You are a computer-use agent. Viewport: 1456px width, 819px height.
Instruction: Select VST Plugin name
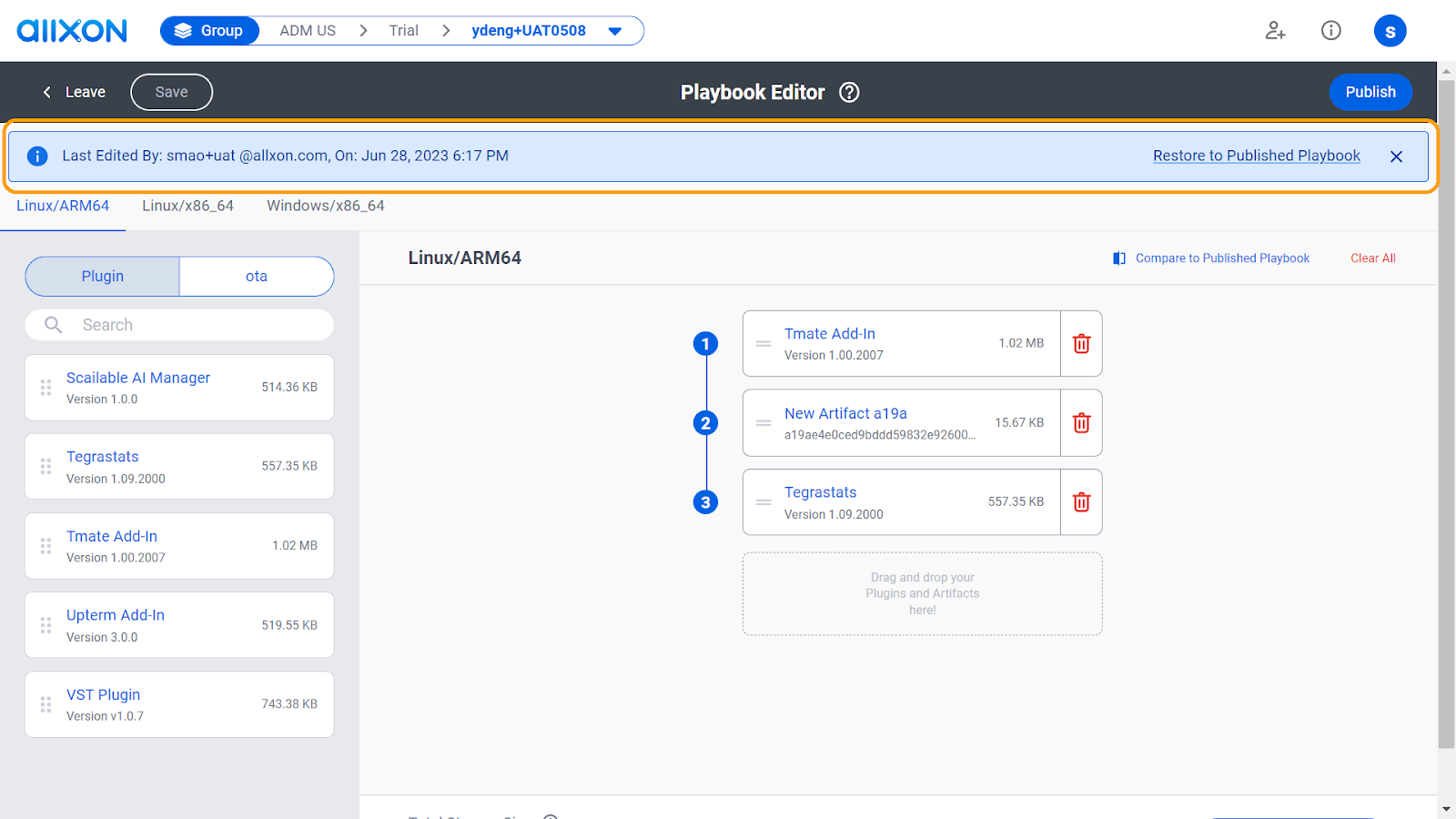103,694
